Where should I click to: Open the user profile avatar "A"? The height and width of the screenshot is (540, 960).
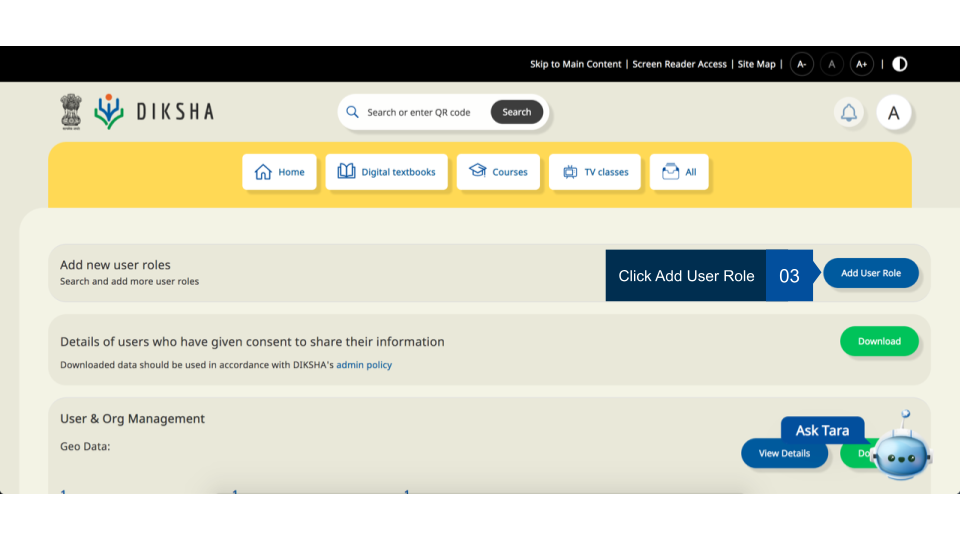893,113
